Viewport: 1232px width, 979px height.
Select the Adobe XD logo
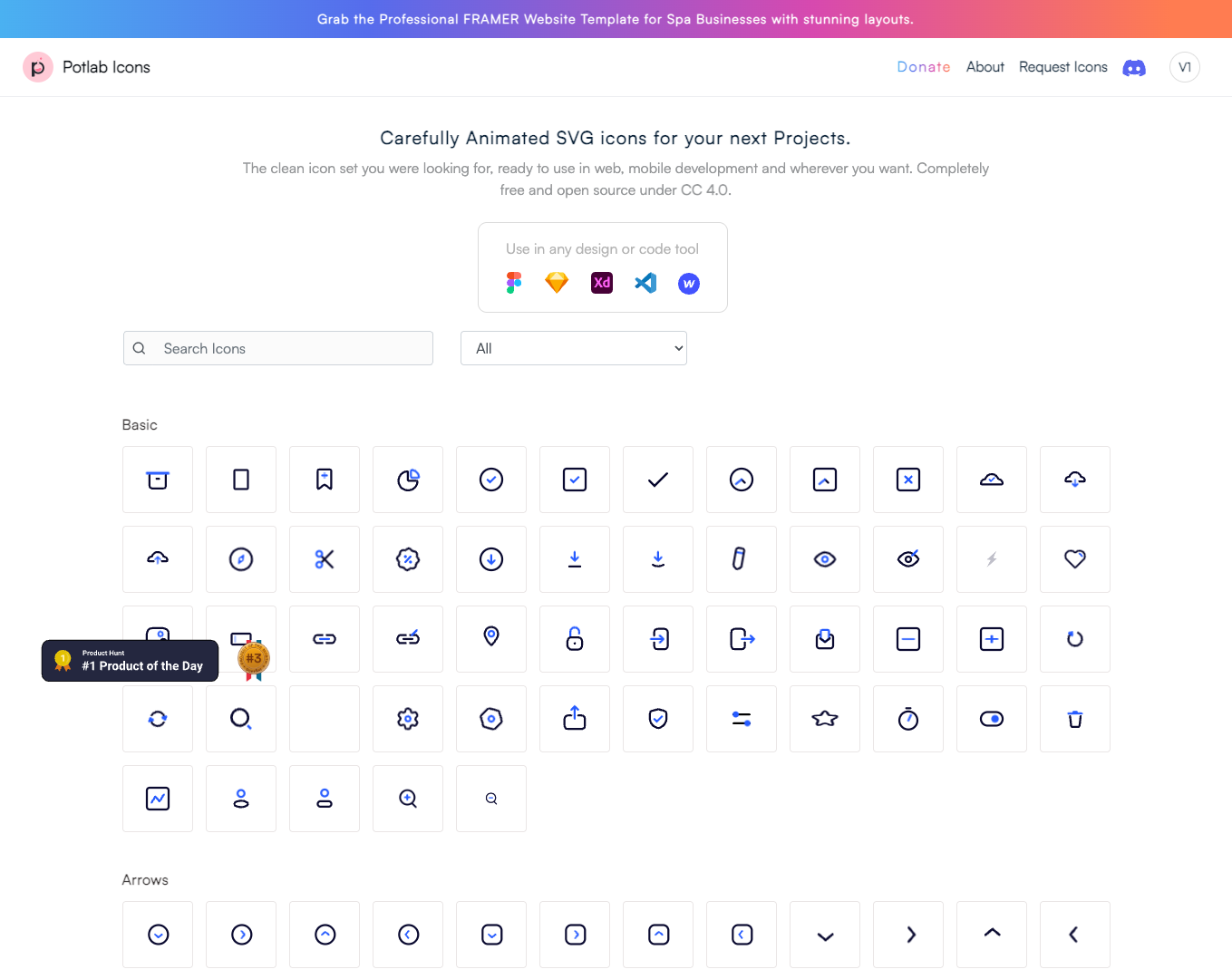pos(601,283)
